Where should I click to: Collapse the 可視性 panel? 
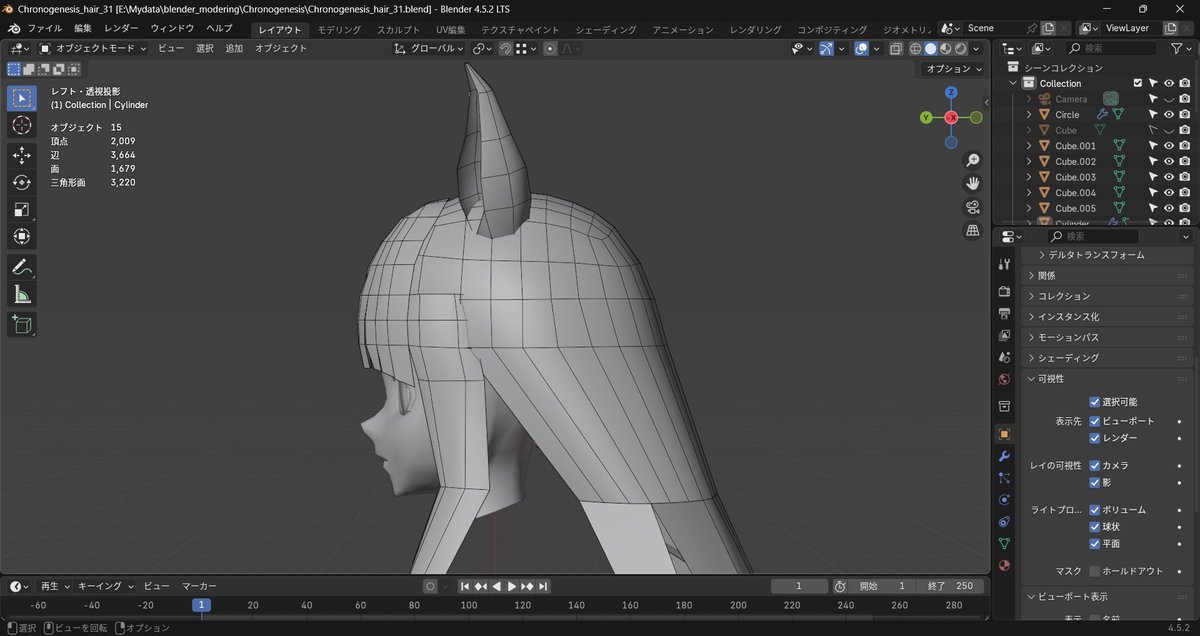(x=1108, y=379)
